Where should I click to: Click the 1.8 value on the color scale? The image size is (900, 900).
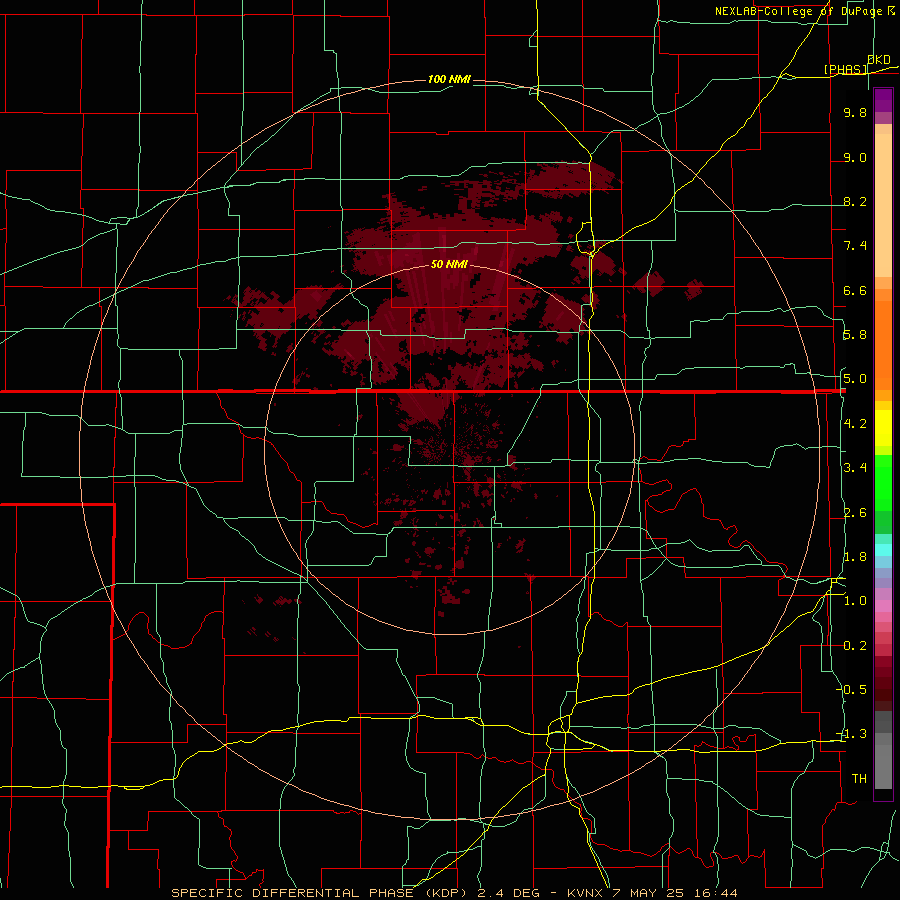855,557
